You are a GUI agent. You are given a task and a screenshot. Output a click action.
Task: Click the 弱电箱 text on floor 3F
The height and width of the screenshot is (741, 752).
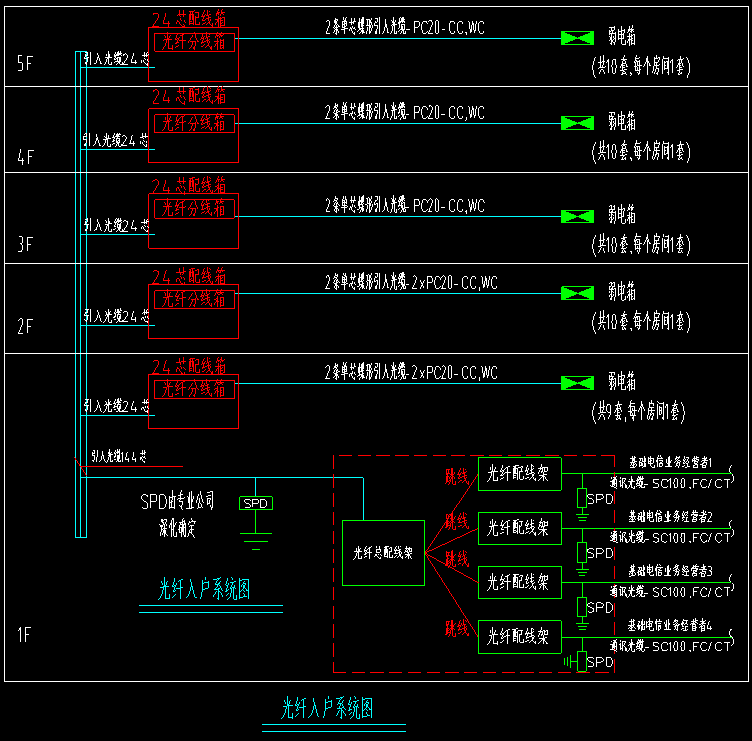622,214
